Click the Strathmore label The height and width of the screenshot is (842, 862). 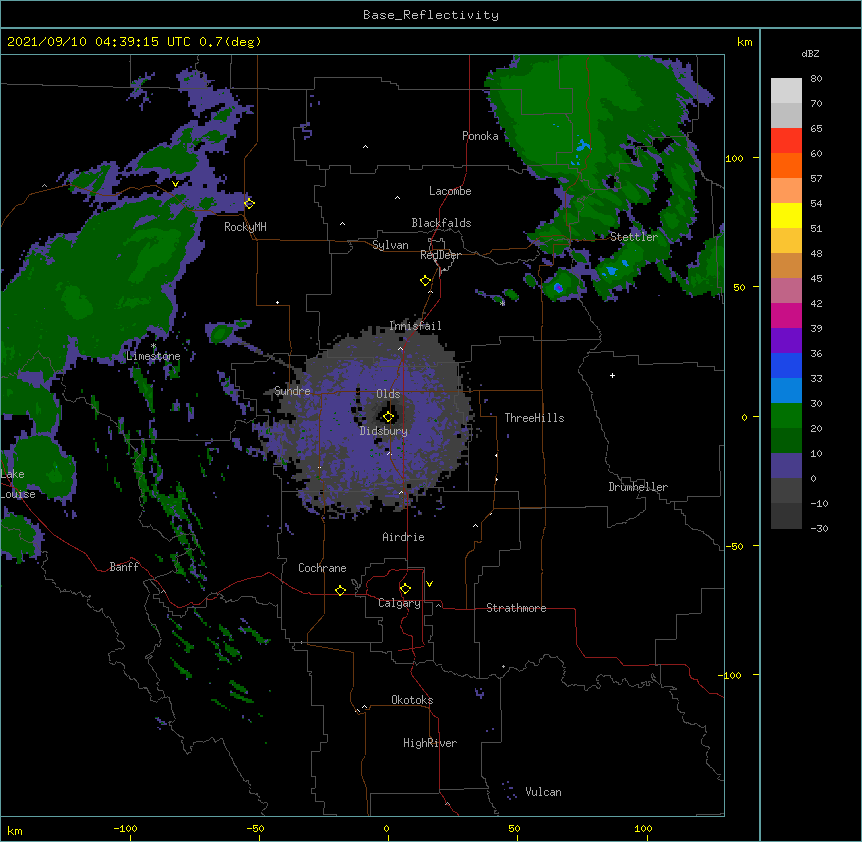(516, 608)
